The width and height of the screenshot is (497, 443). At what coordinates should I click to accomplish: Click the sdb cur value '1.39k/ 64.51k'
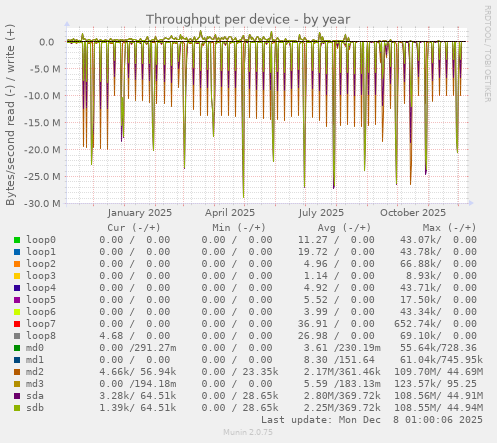[x=138, y=408]
